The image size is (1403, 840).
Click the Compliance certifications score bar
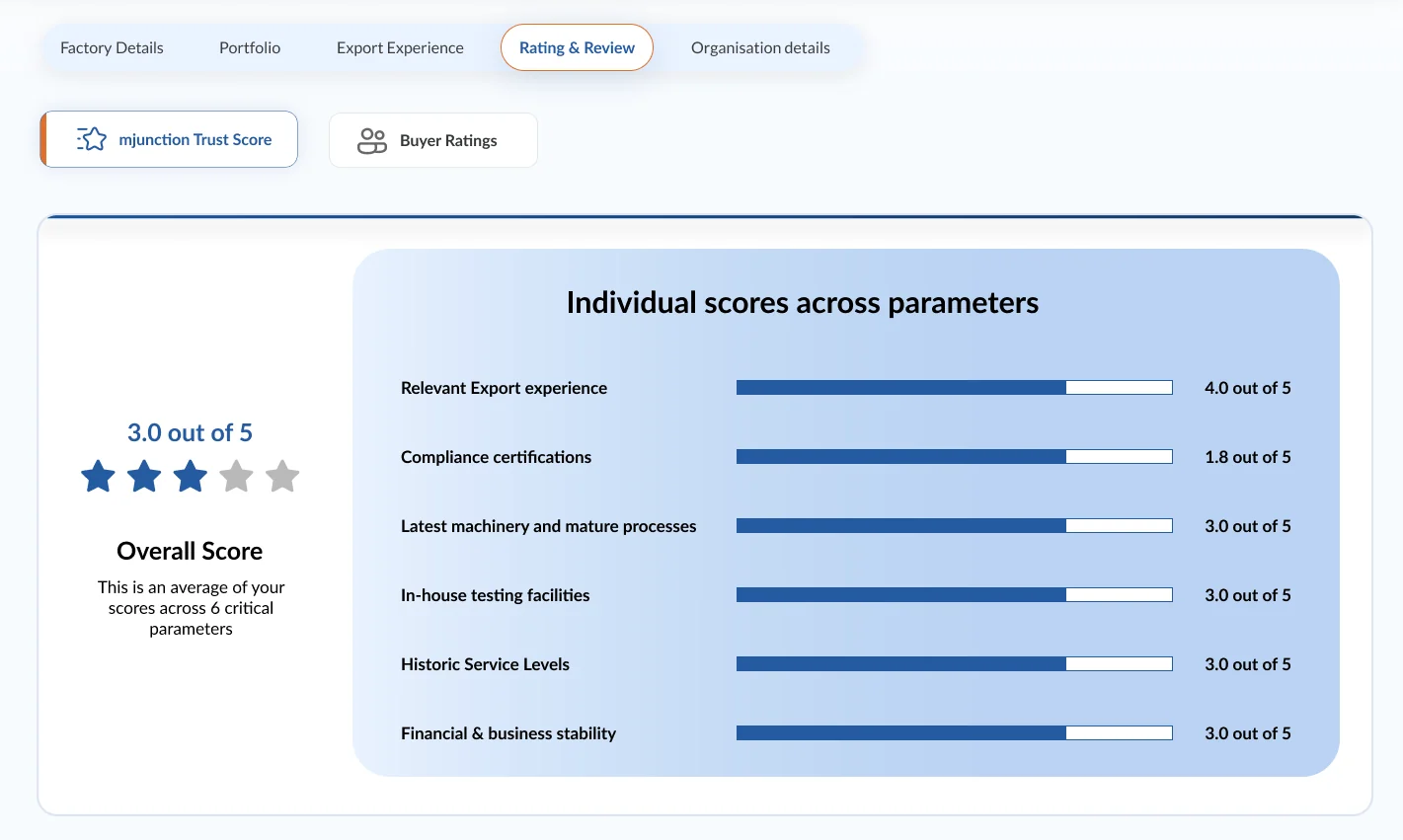tap(955, 457)
